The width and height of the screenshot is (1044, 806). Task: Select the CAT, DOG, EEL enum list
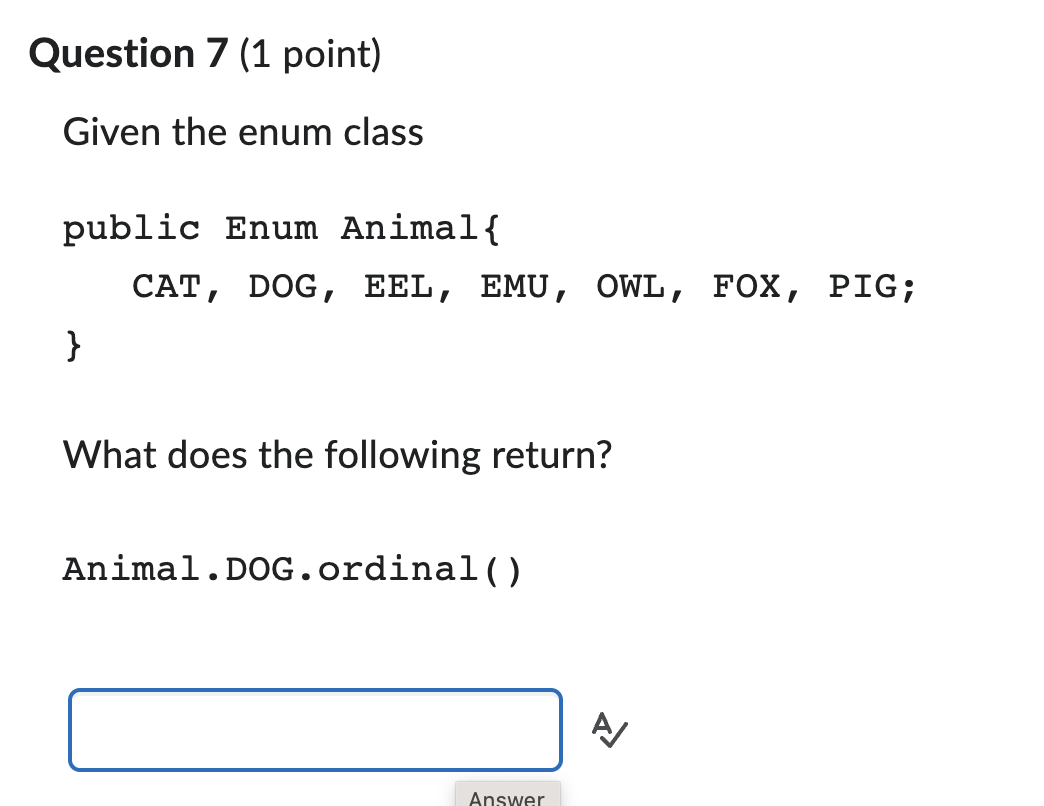pyautogui.click(x=523, y=287)
